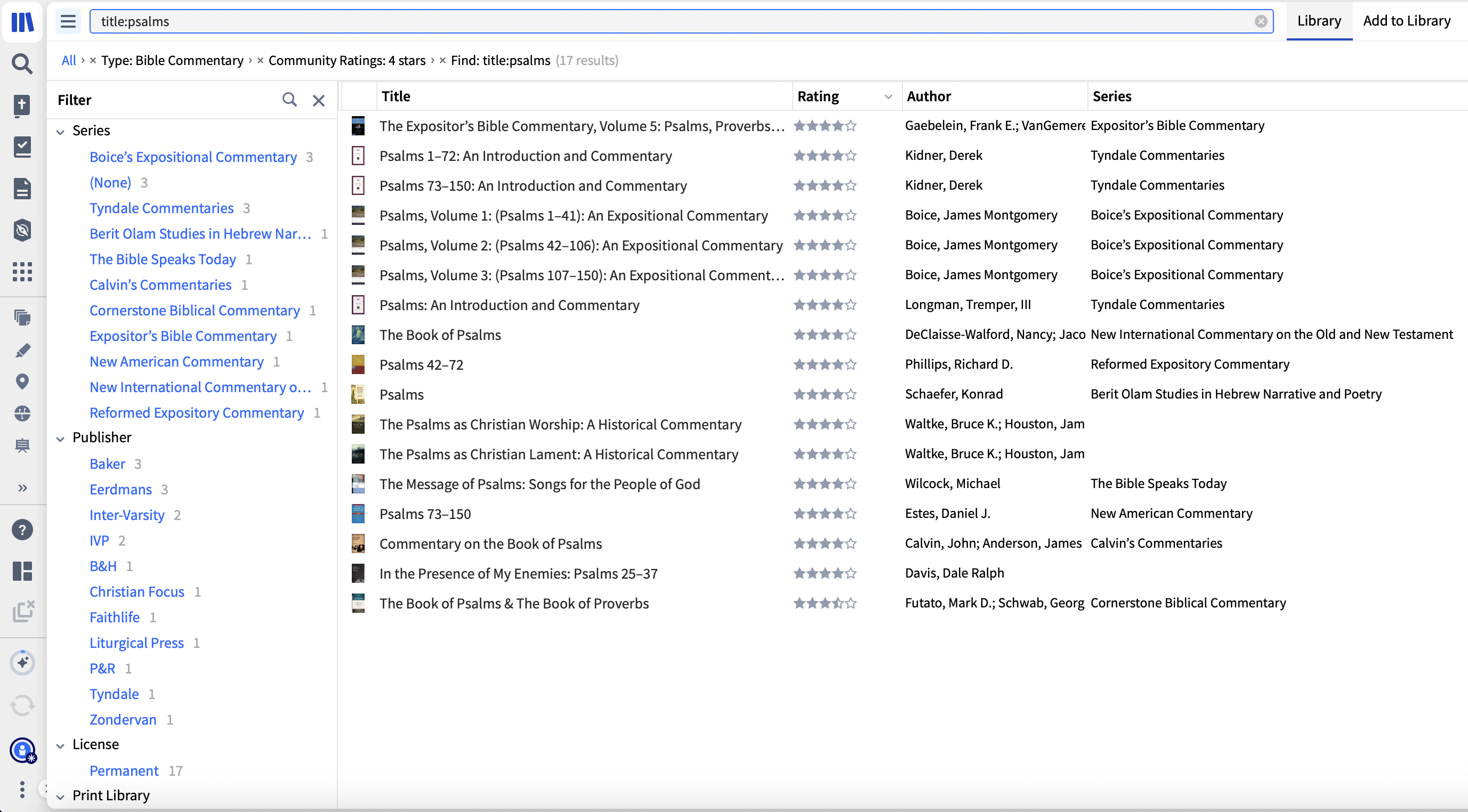1468x812 pixels.
Task: Click the Library books logo icon
Action: point(22,22)
